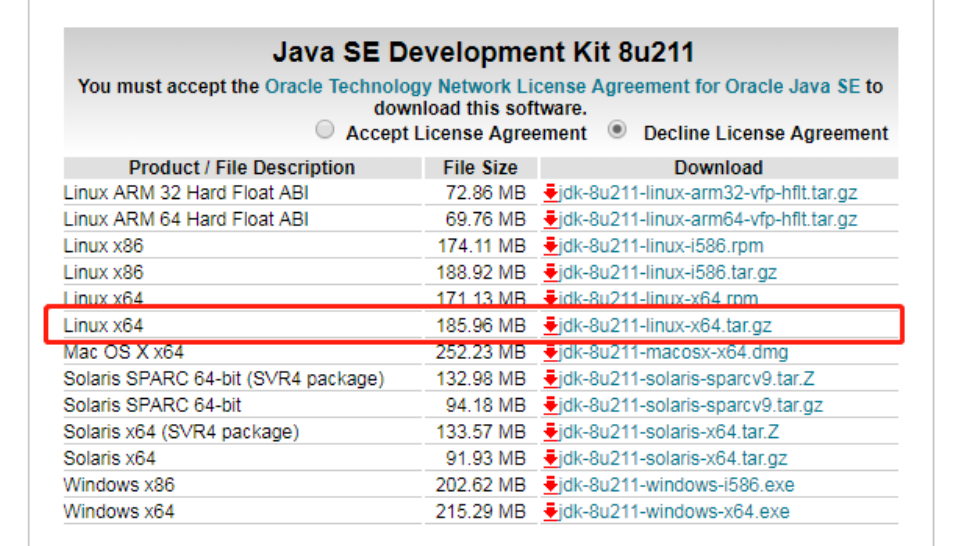Click the File Size column header
The height and width of the screenshot is (546, 960).
click(481, 168)
